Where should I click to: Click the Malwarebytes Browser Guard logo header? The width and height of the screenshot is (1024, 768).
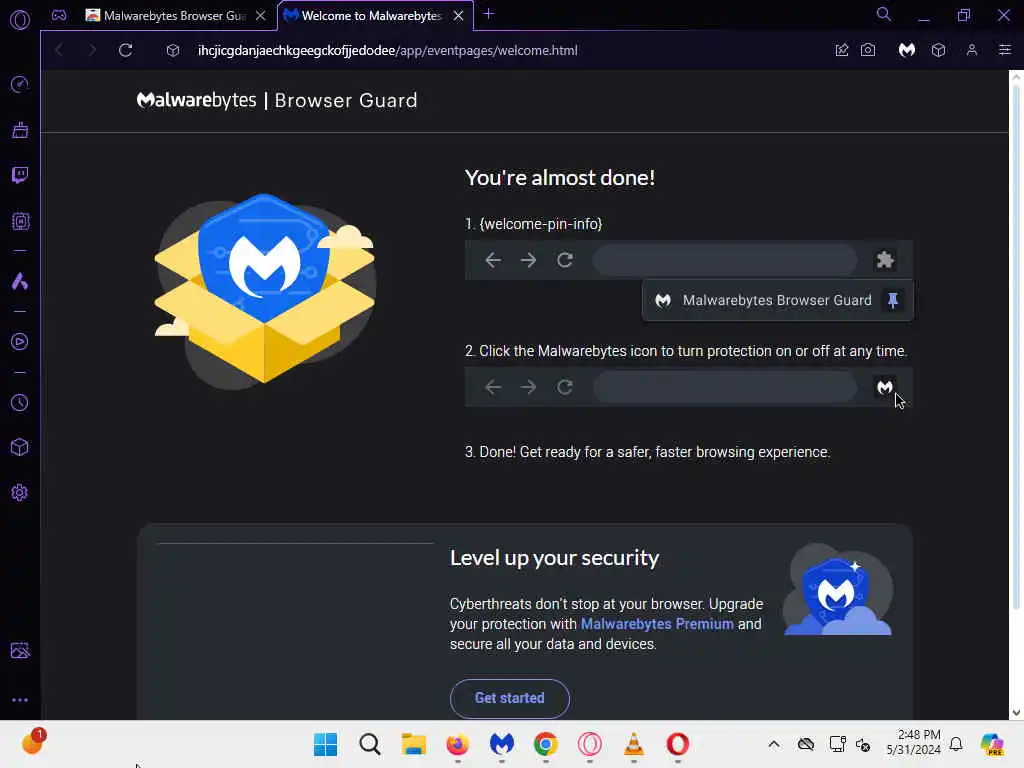277,101
